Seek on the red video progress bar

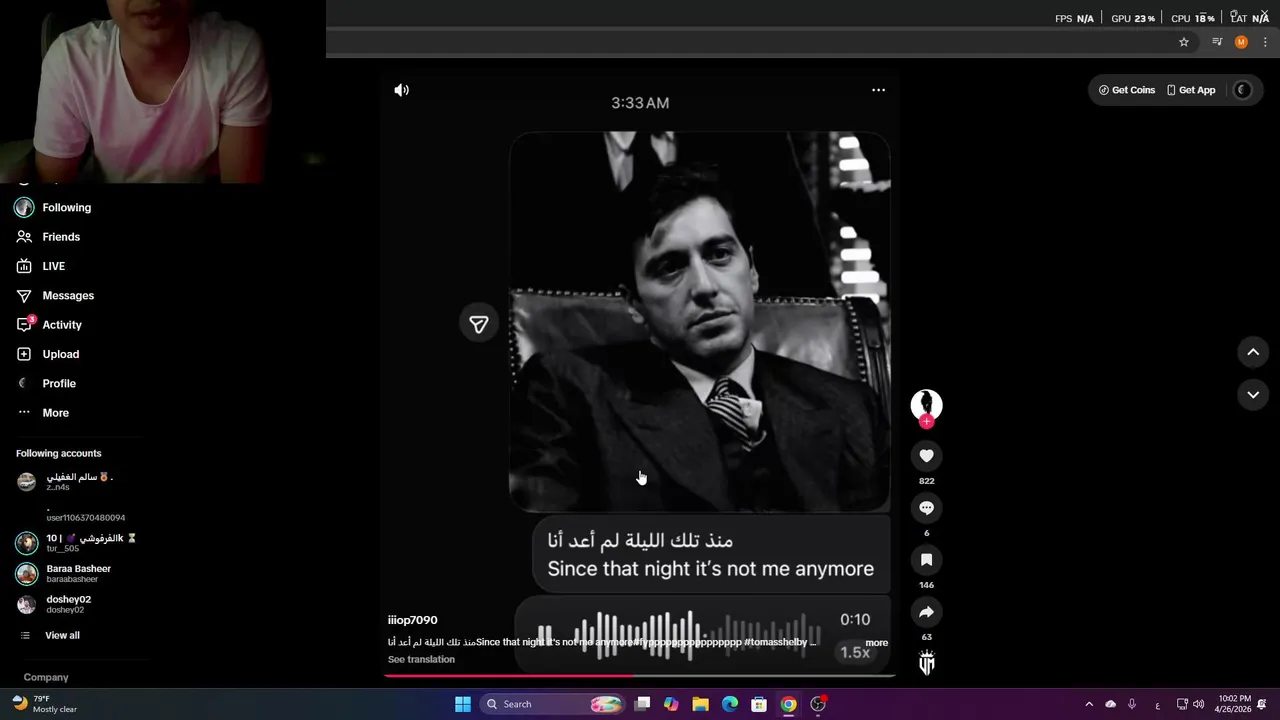[639, 676]
